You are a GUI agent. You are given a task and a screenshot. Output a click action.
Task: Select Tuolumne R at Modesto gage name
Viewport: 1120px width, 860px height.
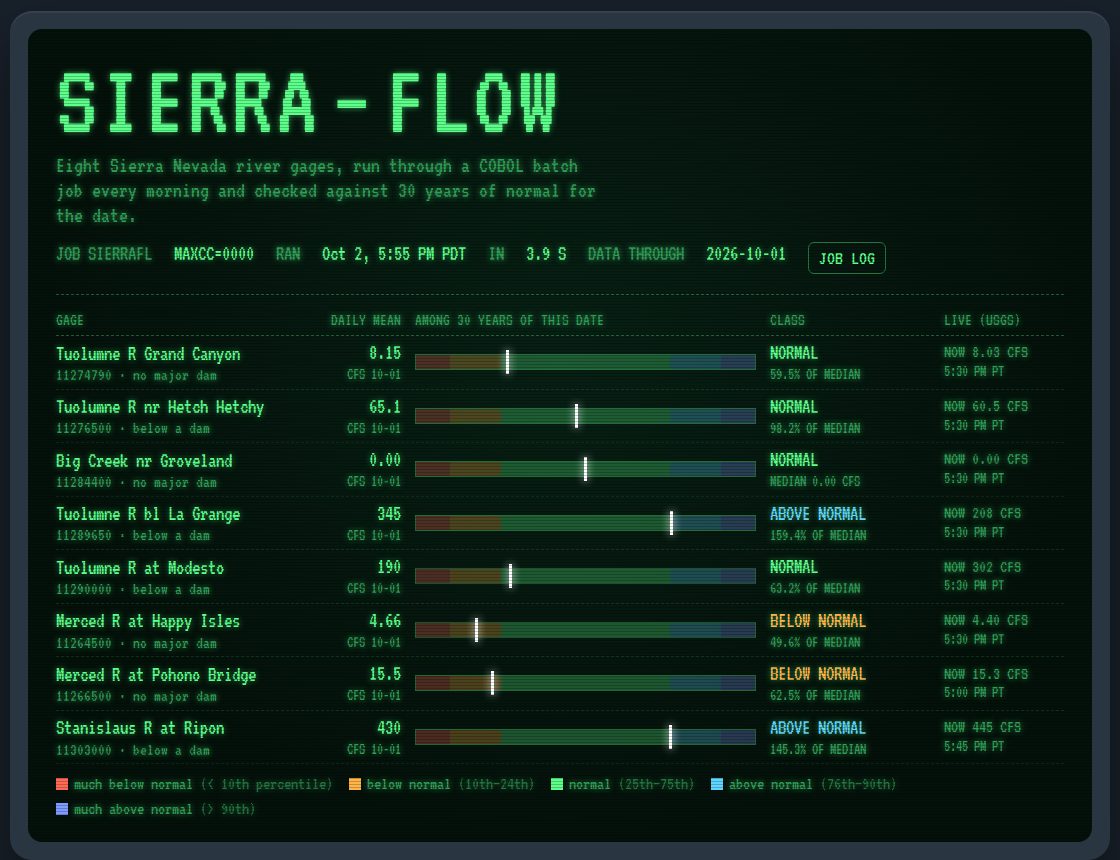[x=140, y=568]
